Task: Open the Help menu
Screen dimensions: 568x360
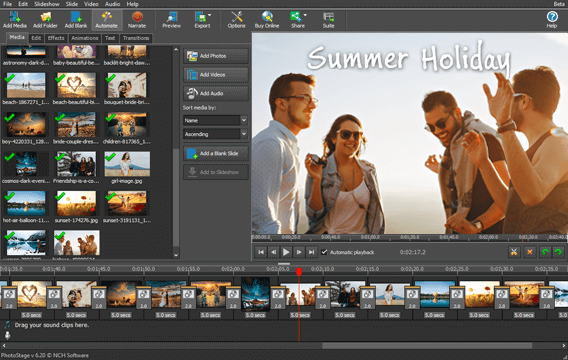Action: click(133, 4)
